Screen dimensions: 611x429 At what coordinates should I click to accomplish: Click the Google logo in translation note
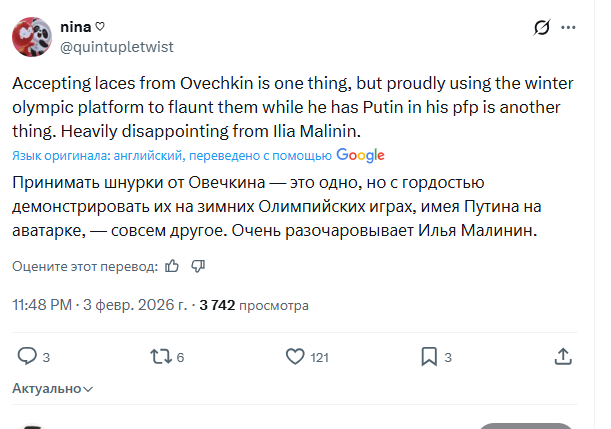tap(361, 155)
